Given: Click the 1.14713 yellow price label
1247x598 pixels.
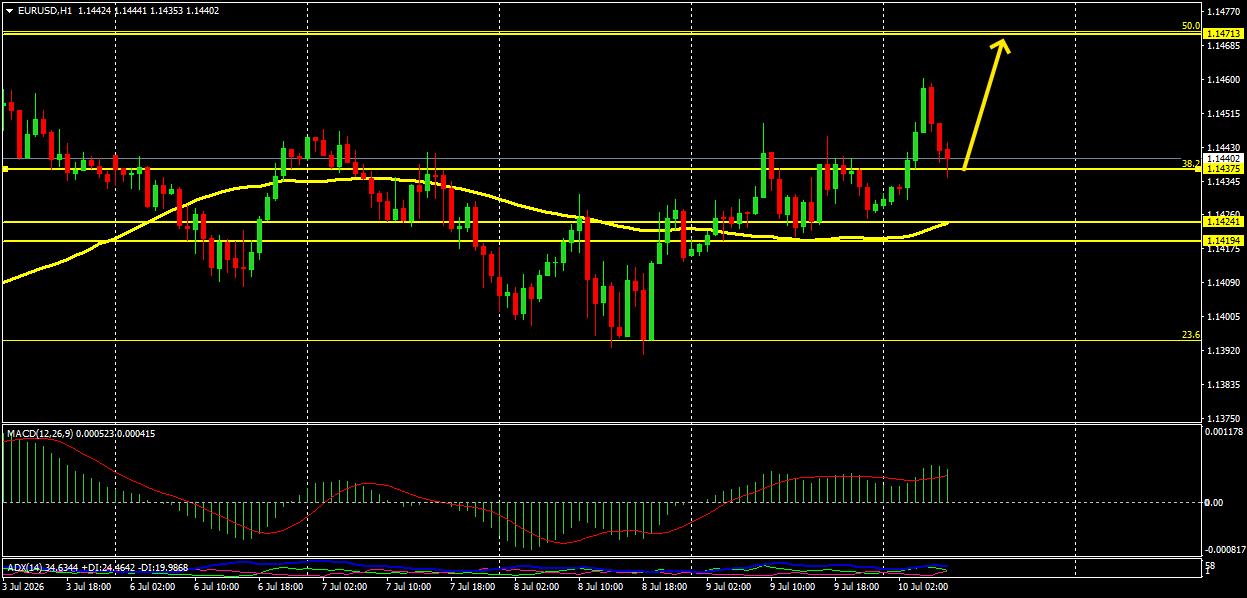Looking at the screenshot, I should click(x=1223, y=34).
